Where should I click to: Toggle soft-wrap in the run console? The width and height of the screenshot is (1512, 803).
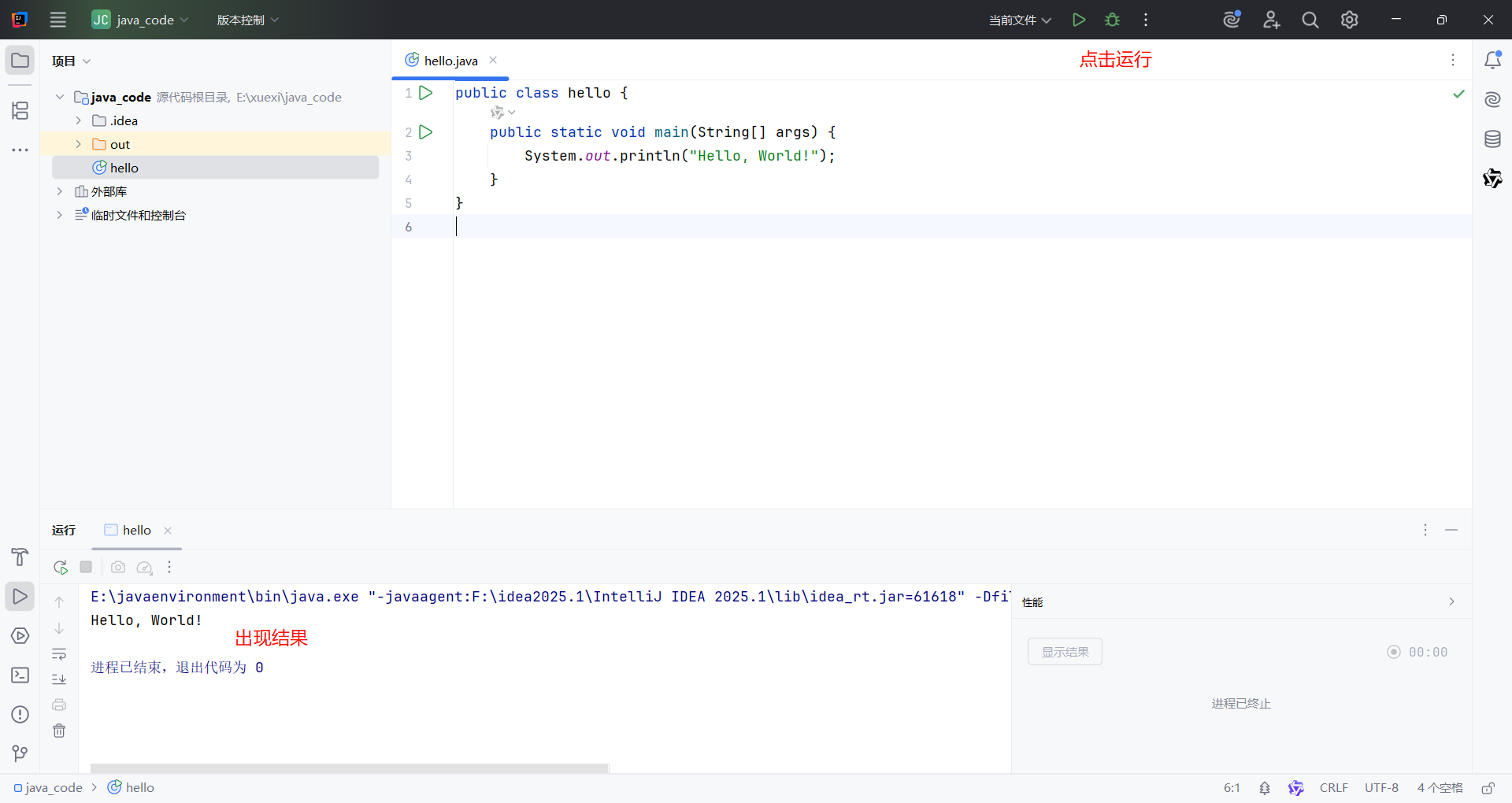pos(59,653)
